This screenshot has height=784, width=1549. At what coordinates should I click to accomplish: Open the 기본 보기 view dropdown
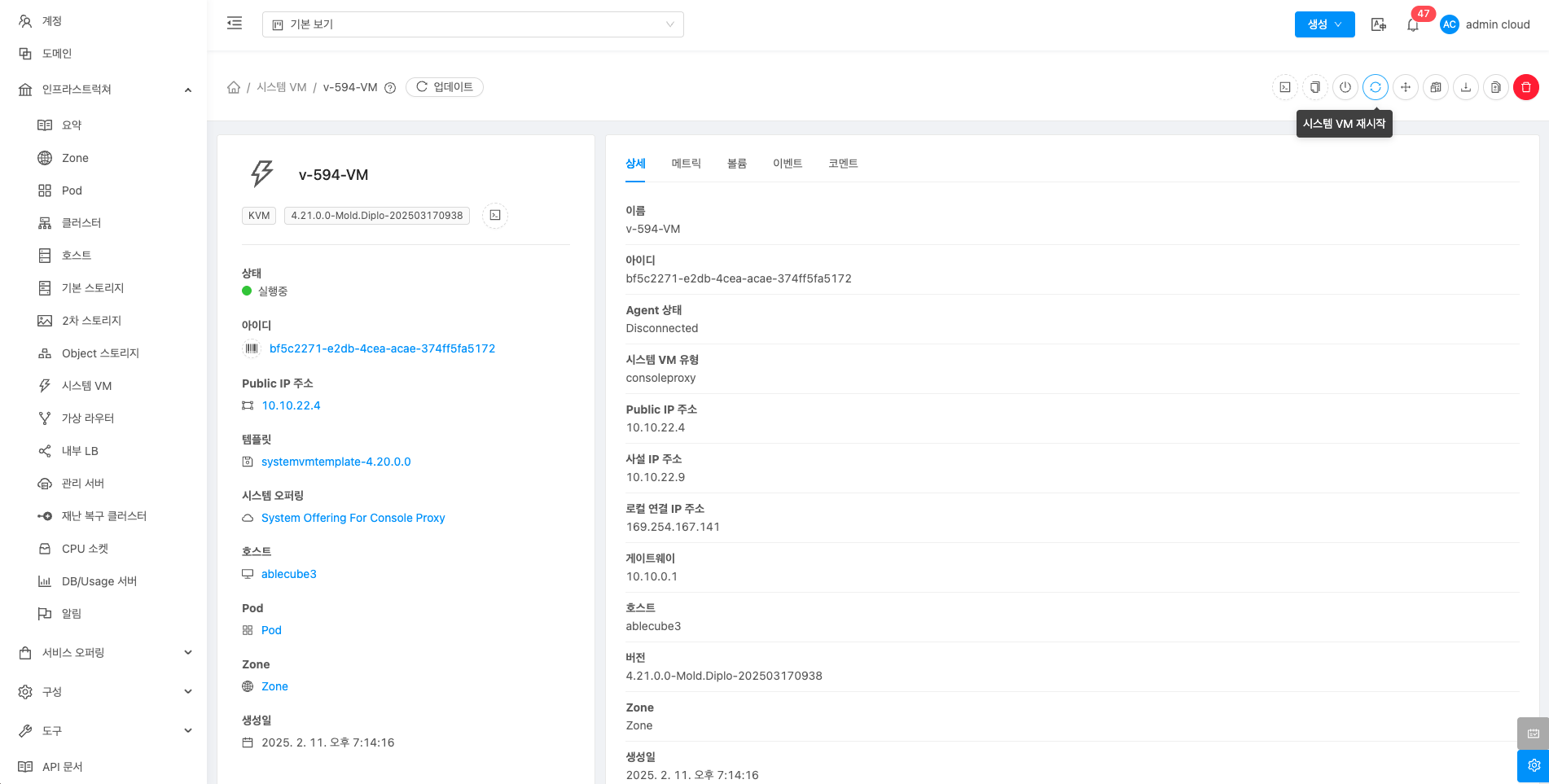[x=472, y=24]
